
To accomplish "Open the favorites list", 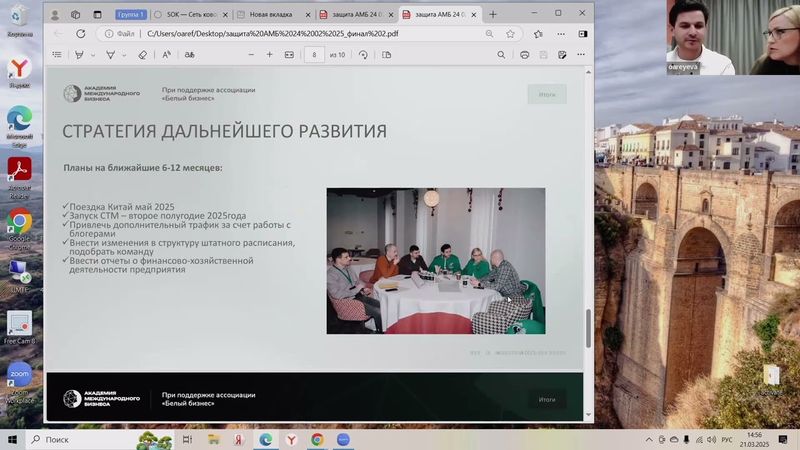I will pos(538,34).
